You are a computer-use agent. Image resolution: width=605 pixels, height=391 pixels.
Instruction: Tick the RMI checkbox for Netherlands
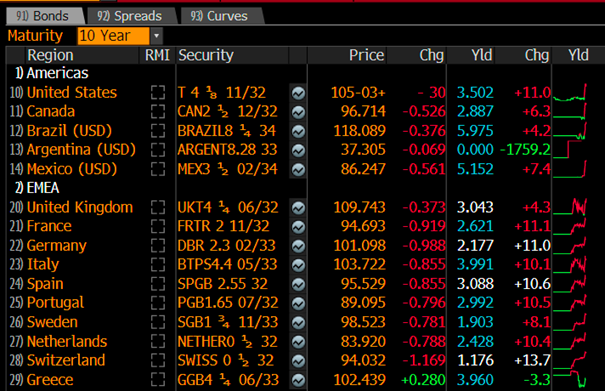158,342
